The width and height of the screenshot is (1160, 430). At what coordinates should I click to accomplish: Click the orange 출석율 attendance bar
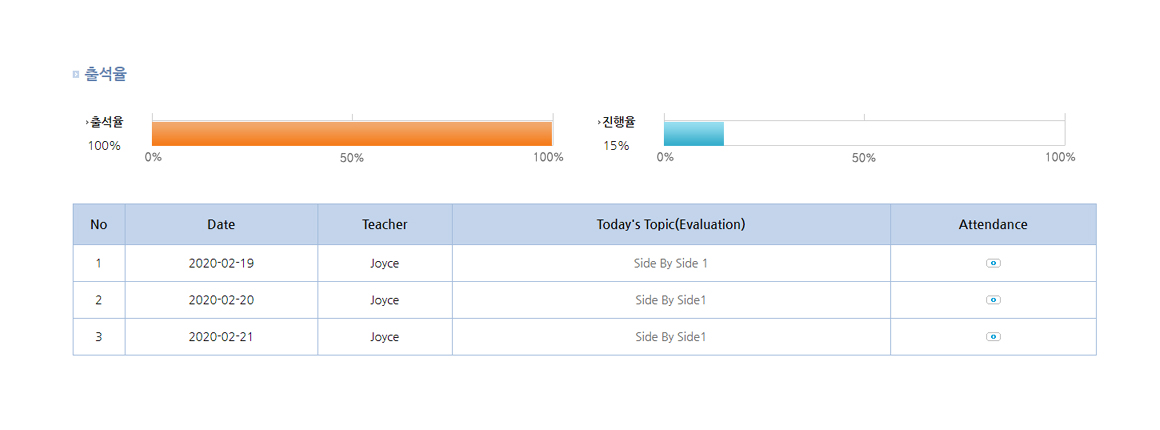pyautogui.click(x=352, y=133)
